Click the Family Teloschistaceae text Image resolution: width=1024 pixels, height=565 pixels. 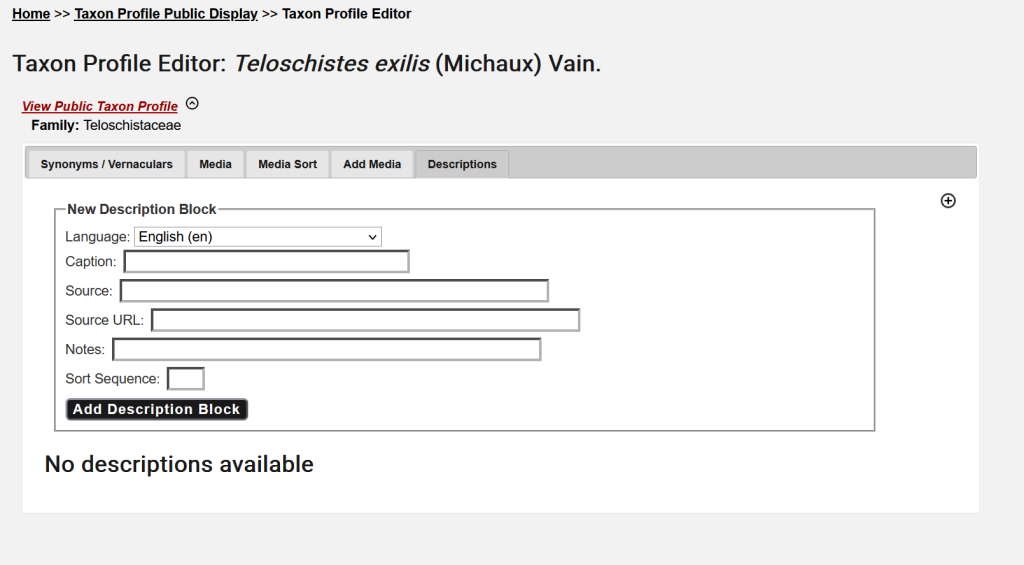pos(106,125)
